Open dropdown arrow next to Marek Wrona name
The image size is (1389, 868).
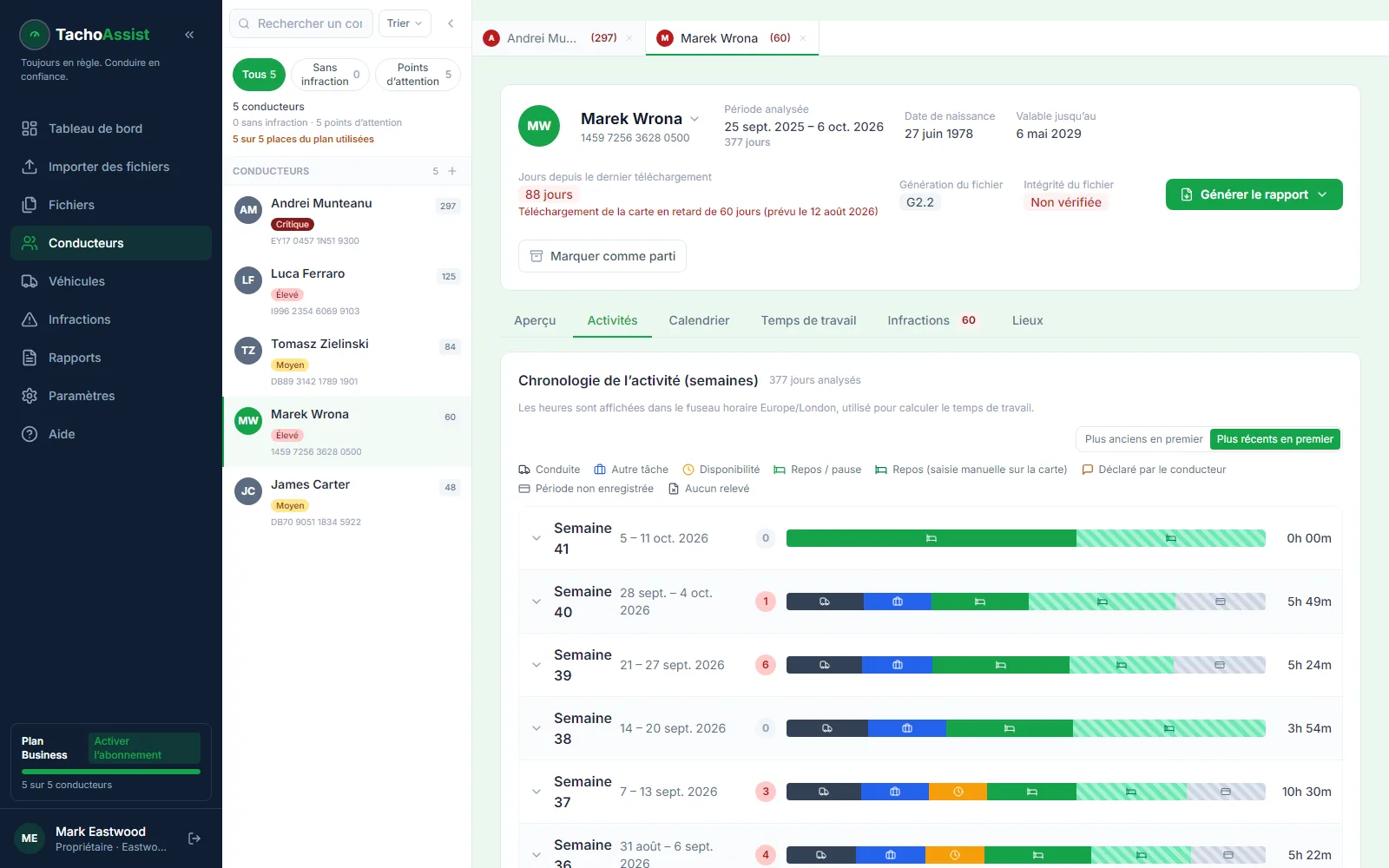pos(694,119)
